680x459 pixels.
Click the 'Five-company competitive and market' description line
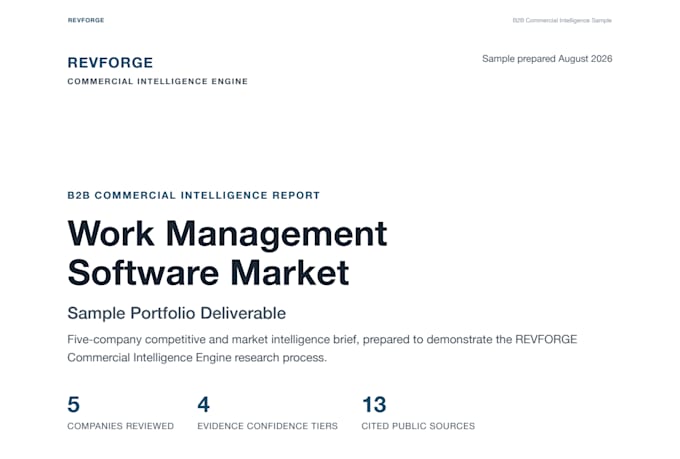click(x=322, y=339)
